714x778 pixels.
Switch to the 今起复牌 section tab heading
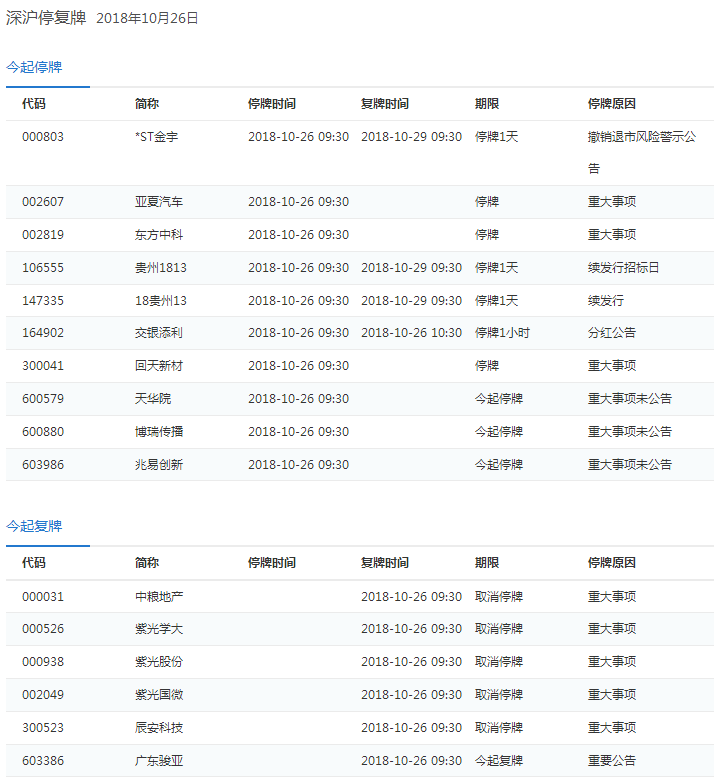(34, 526)
